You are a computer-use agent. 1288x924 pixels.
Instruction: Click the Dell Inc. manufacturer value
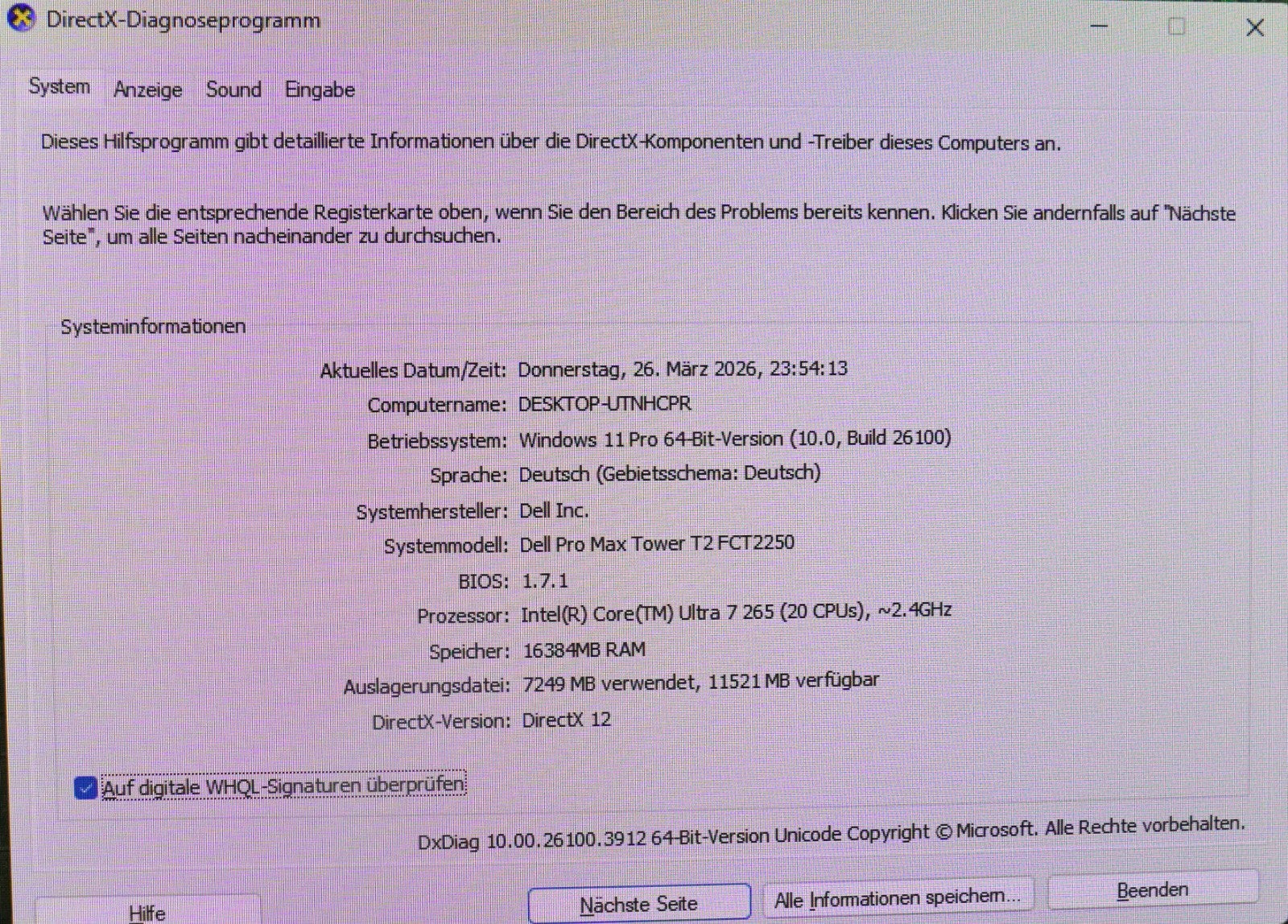(x=554, y=510)
